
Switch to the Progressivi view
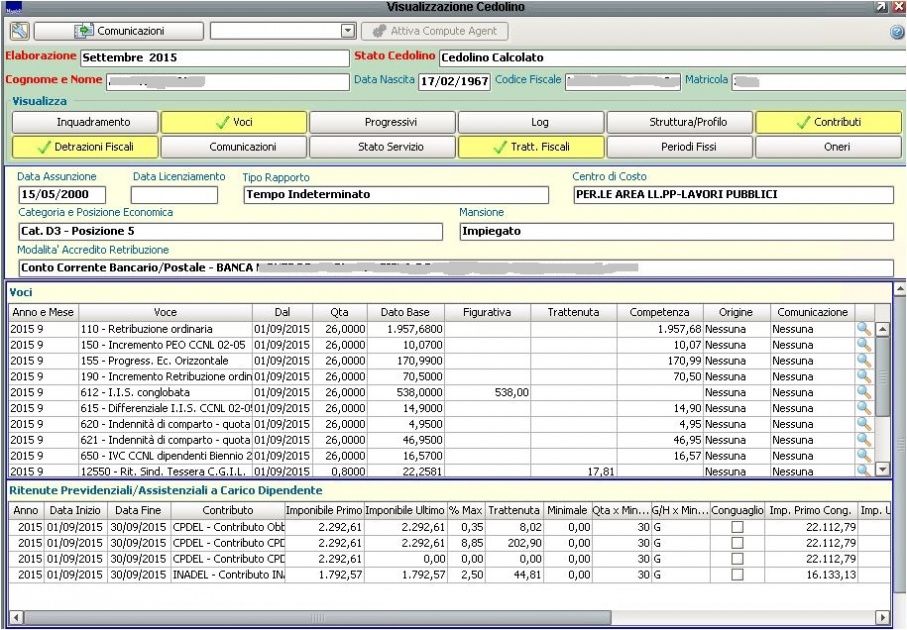(x=382, y=123)
